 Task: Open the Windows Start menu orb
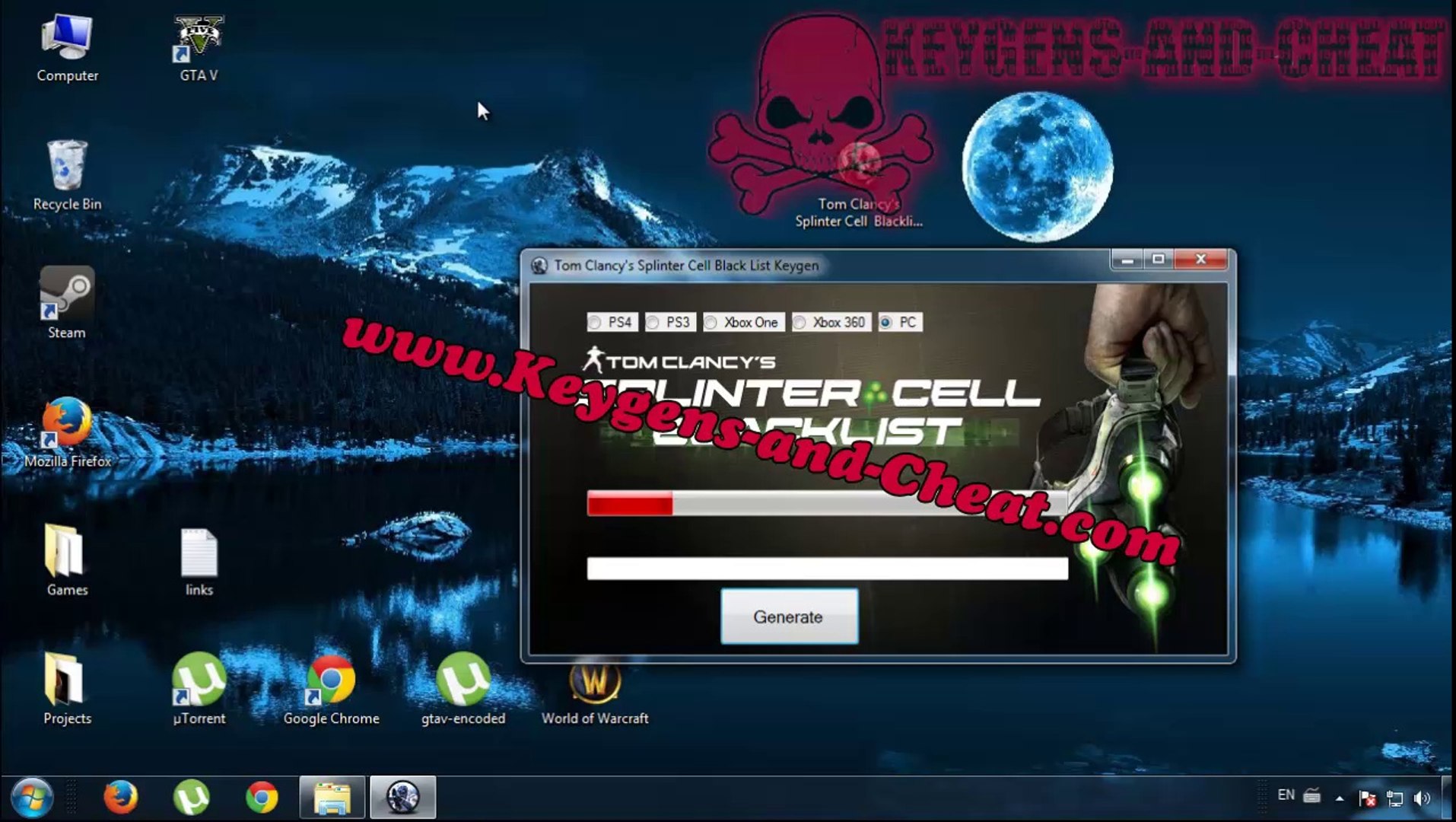point(31,798)
